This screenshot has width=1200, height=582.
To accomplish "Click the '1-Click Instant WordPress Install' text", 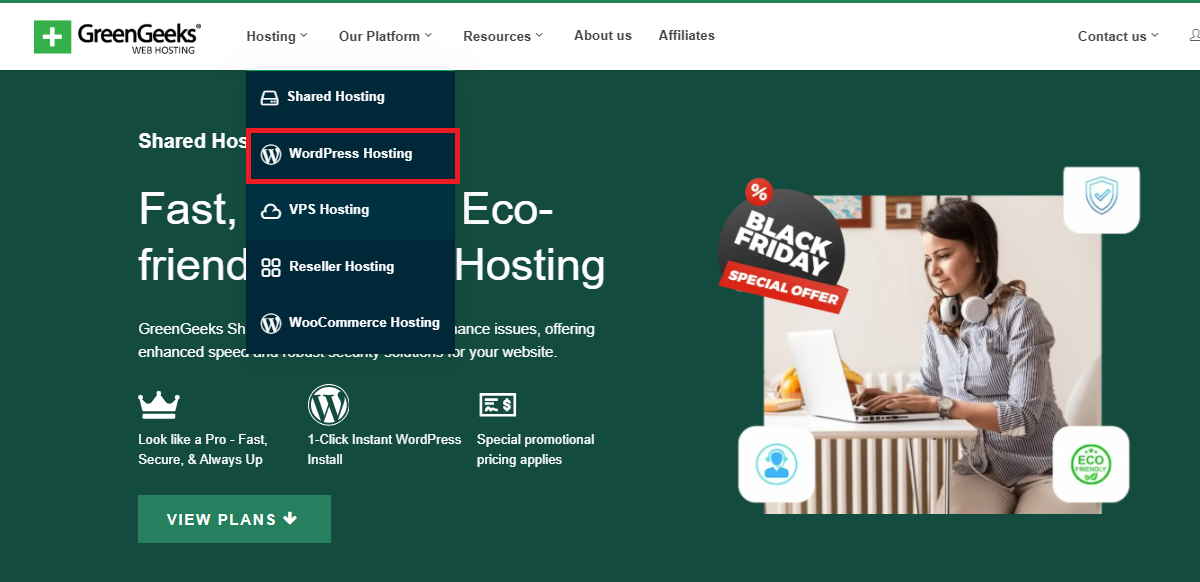I will pyautogui.click(x=385, y=450).
